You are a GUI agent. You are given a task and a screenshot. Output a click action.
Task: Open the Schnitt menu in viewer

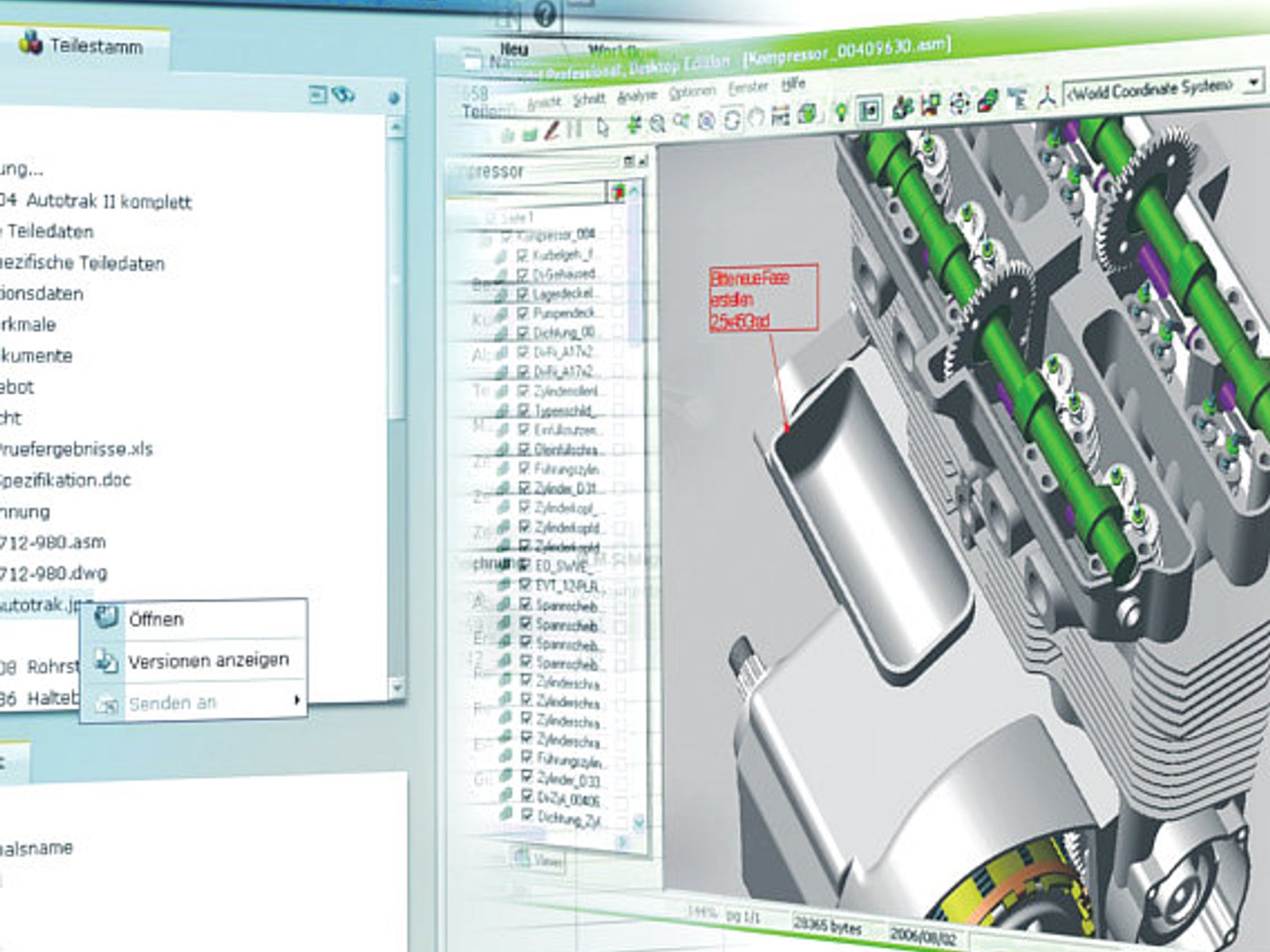pyautogui.click(x=589, y=100)
